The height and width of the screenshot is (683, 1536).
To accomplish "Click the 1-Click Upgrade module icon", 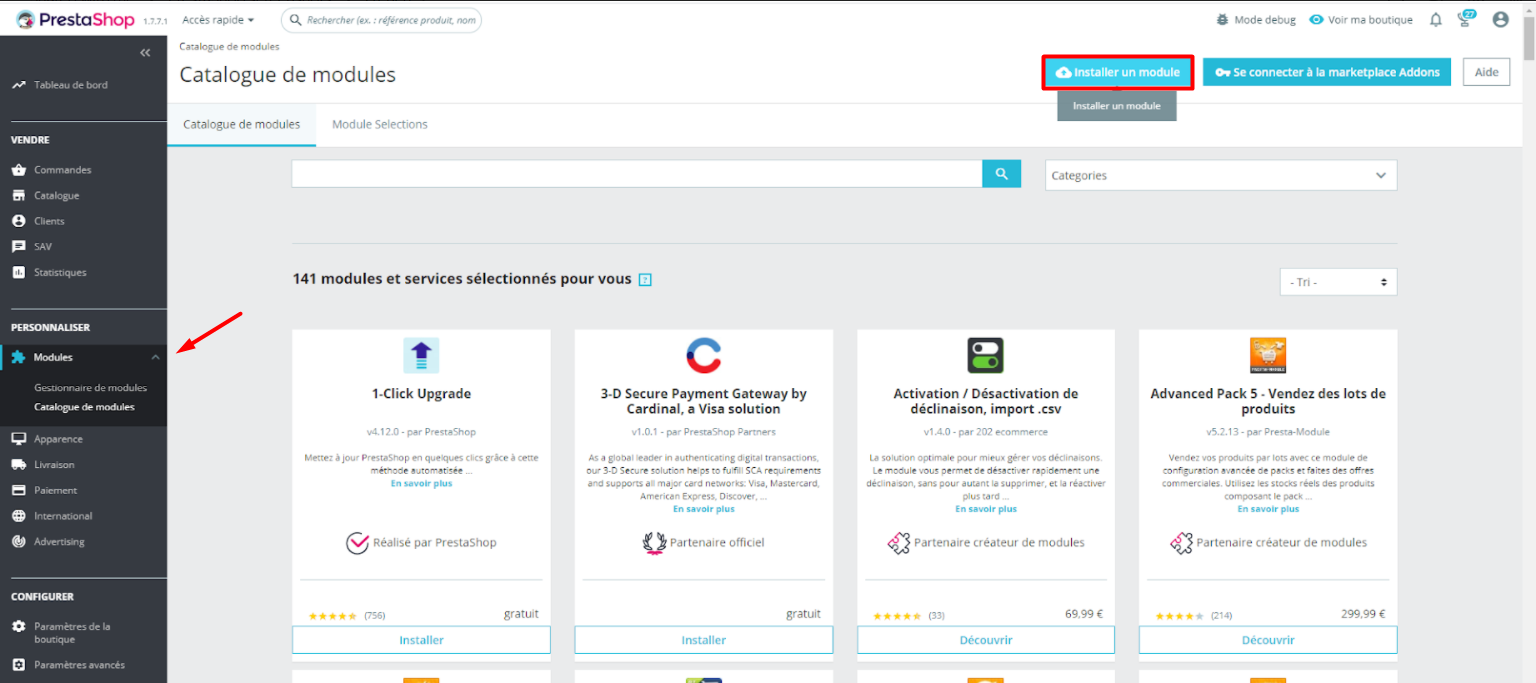I will point(421,356).
